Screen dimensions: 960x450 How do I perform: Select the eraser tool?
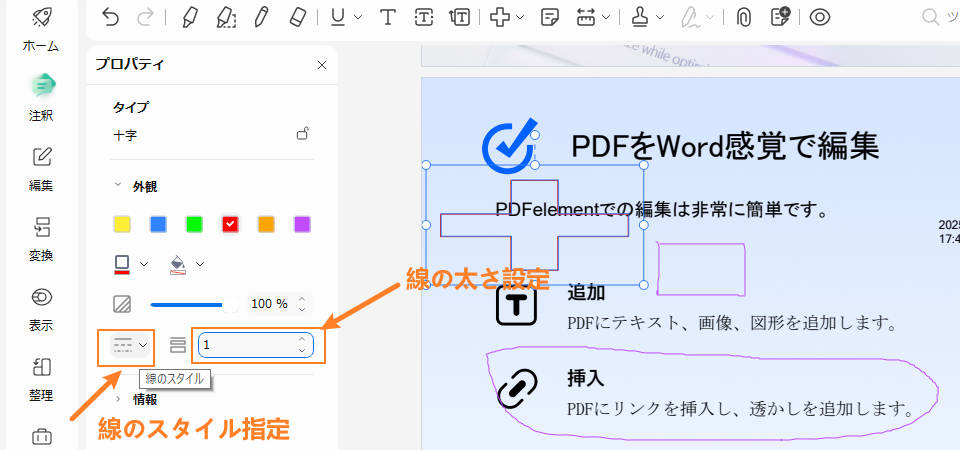click(x=297, y=16)
